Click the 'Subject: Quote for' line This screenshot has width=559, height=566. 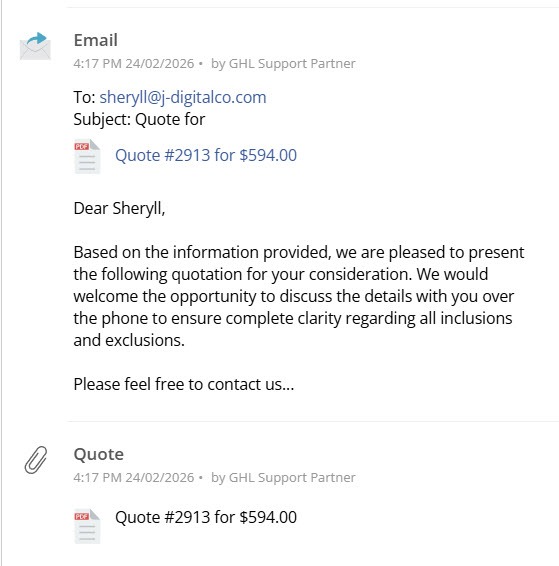tap(139, 119)
